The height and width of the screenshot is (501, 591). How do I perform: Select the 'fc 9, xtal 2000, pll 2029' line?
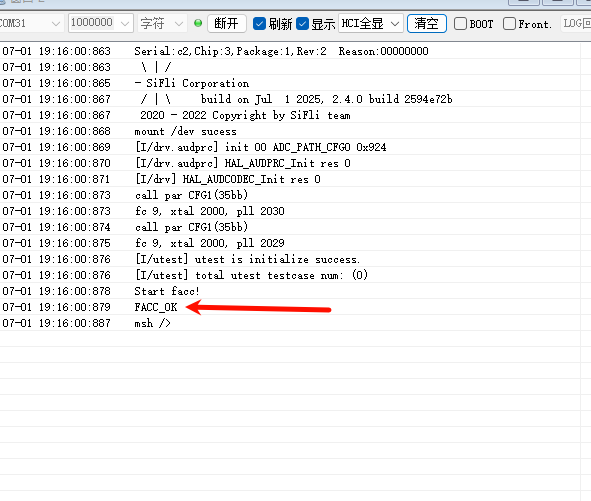[210, 243]
